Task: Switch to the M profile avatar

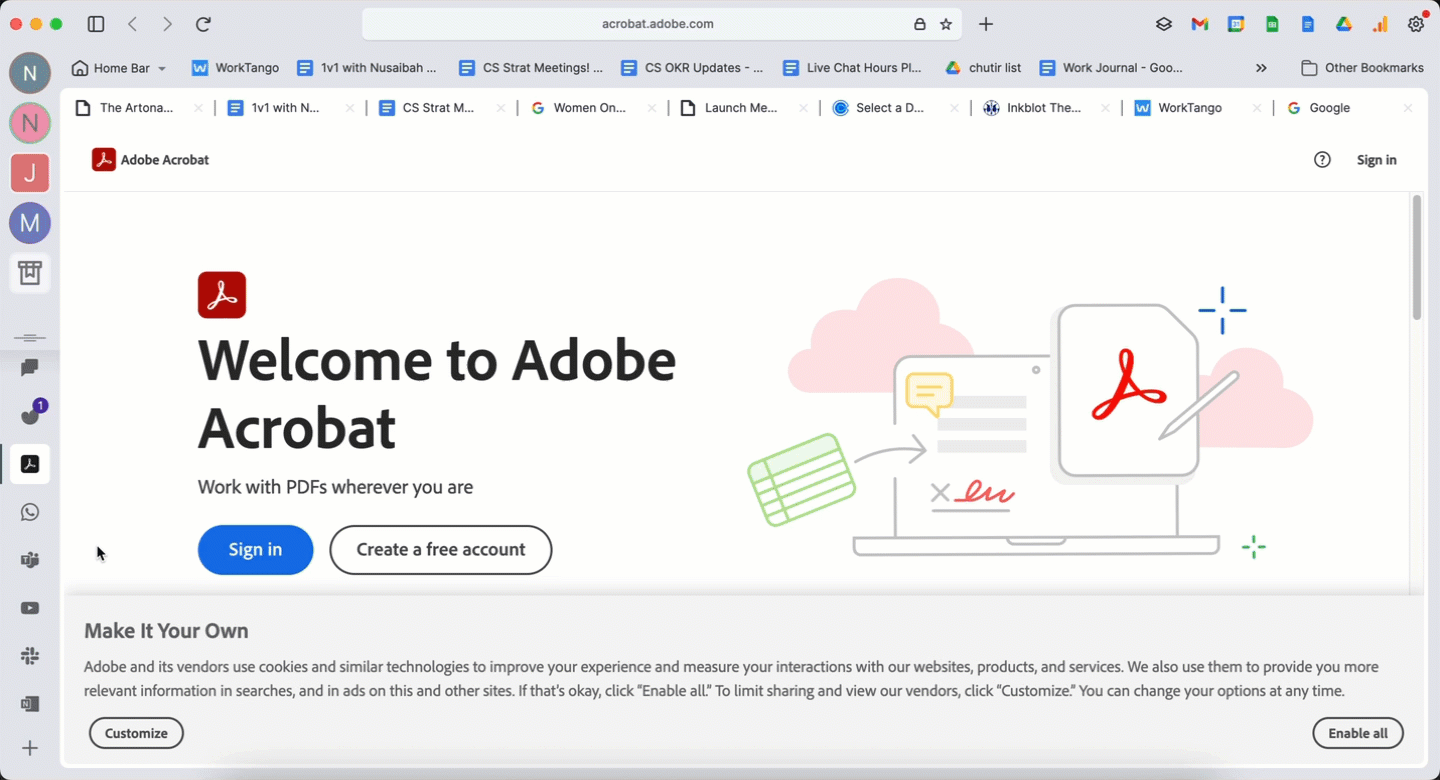Action: [30, 223]
